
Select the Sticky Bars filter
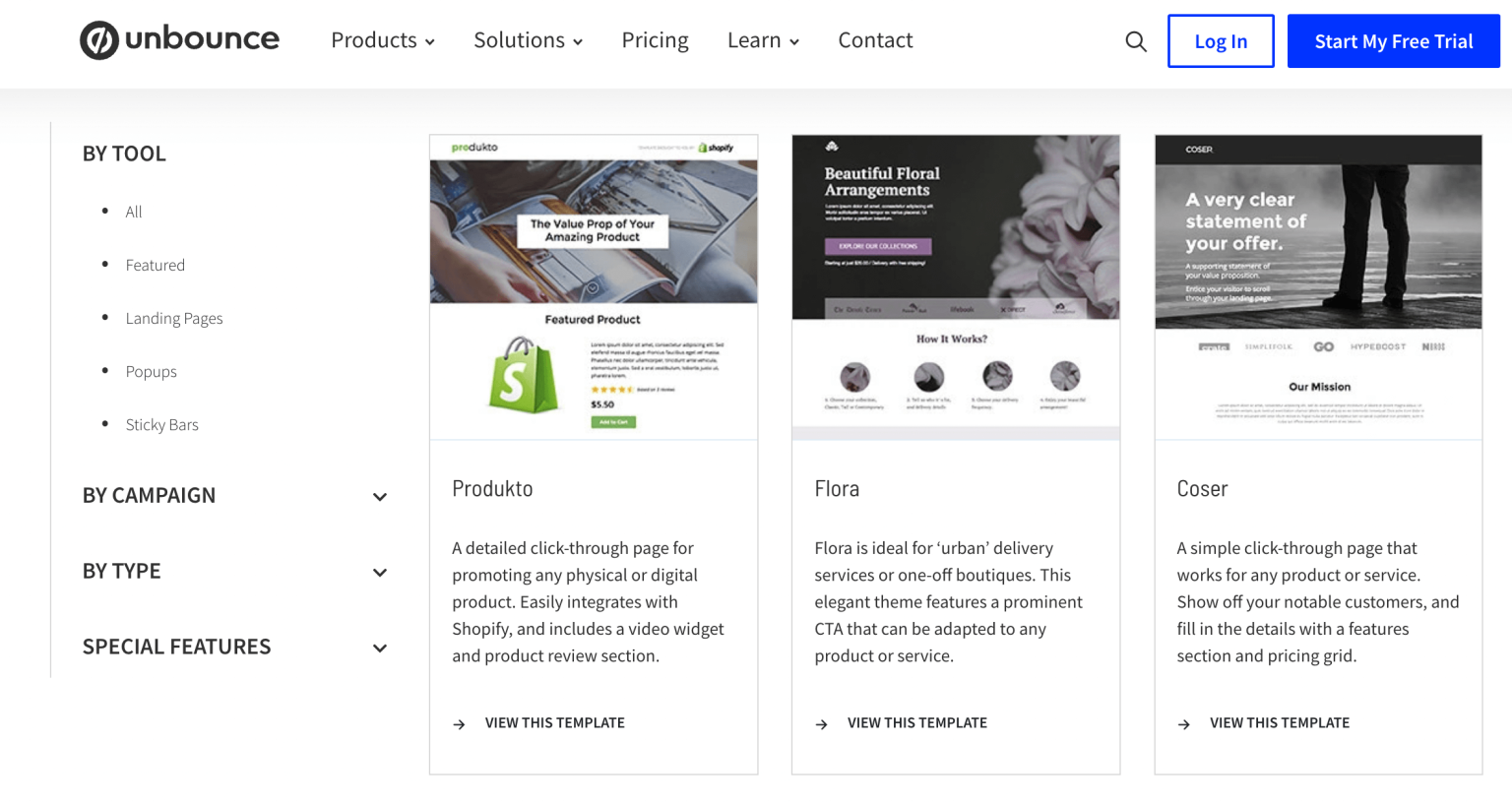tap(161, 424)
